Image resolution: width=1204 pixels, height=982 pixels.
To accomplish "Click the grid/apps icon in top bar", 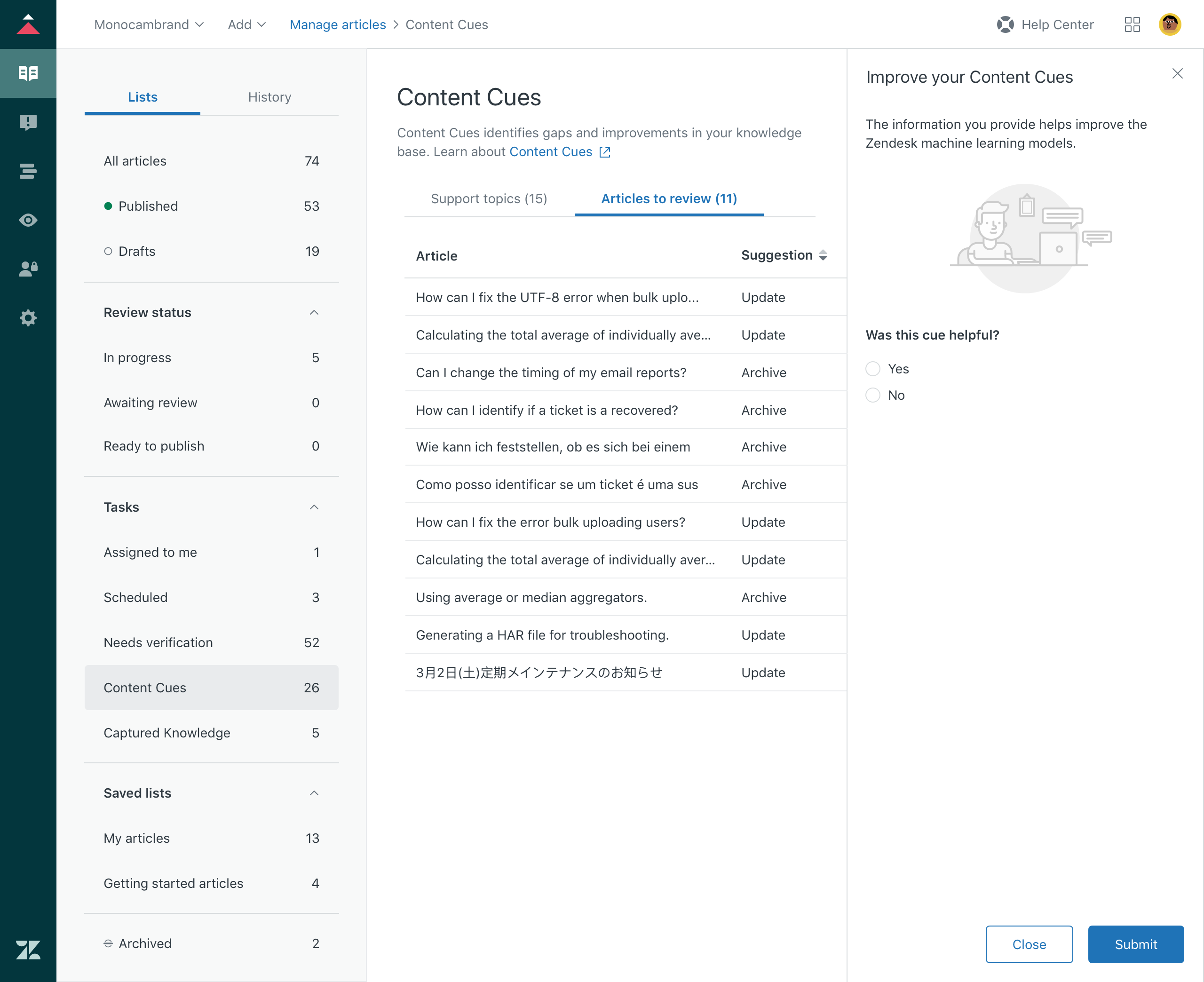I will 1132,24.
